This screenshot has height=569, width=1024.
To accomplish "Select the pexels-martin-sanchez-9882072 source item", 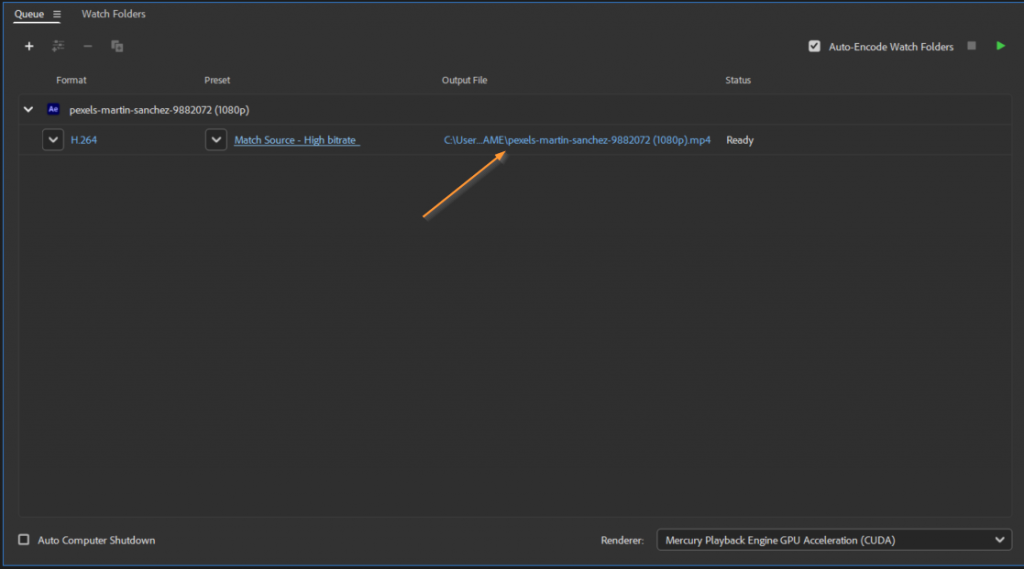I will 159,109.
